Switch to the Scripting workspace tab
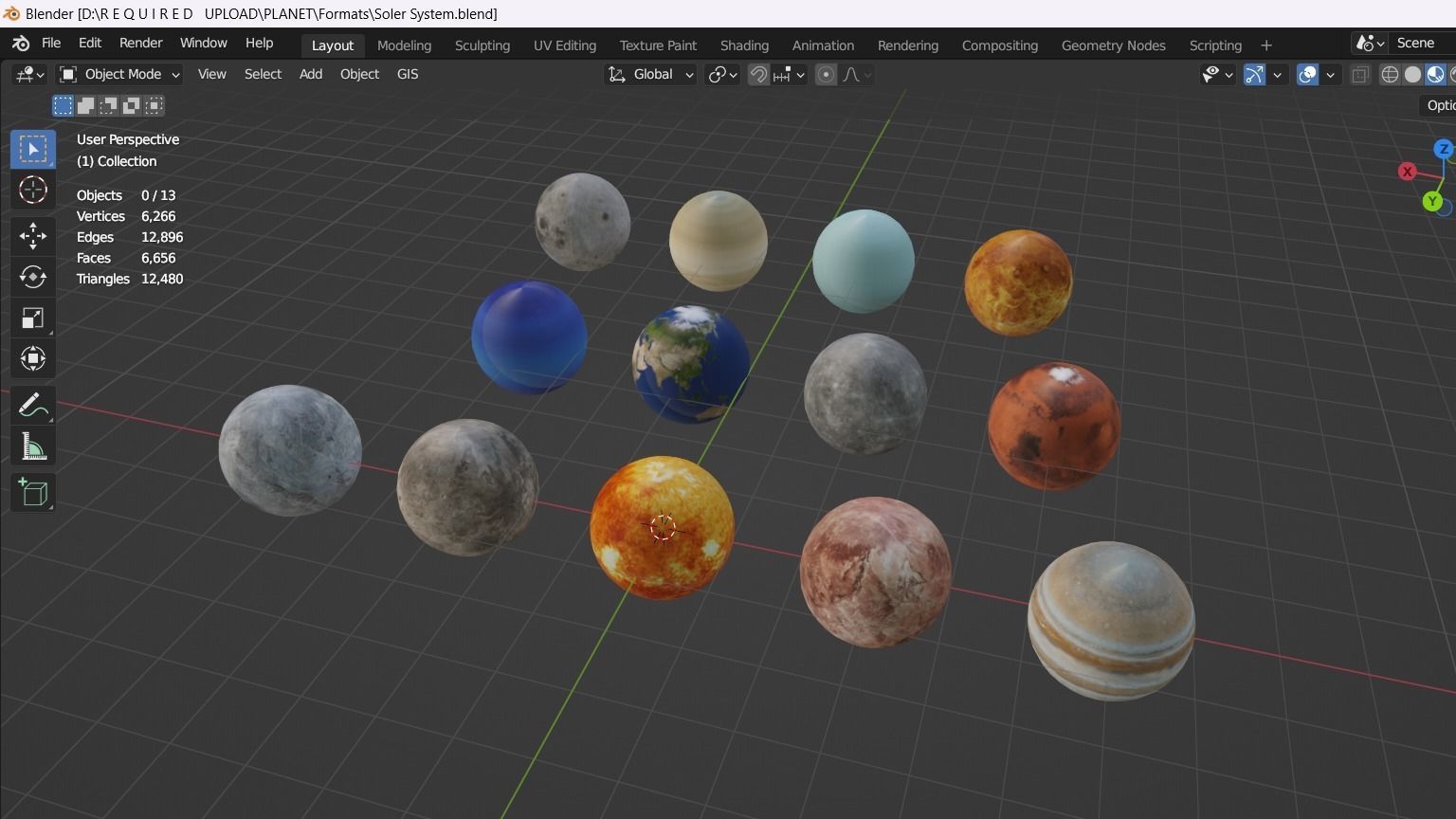The width and height of the screenshot is (1456, 819). (1215, 45)
